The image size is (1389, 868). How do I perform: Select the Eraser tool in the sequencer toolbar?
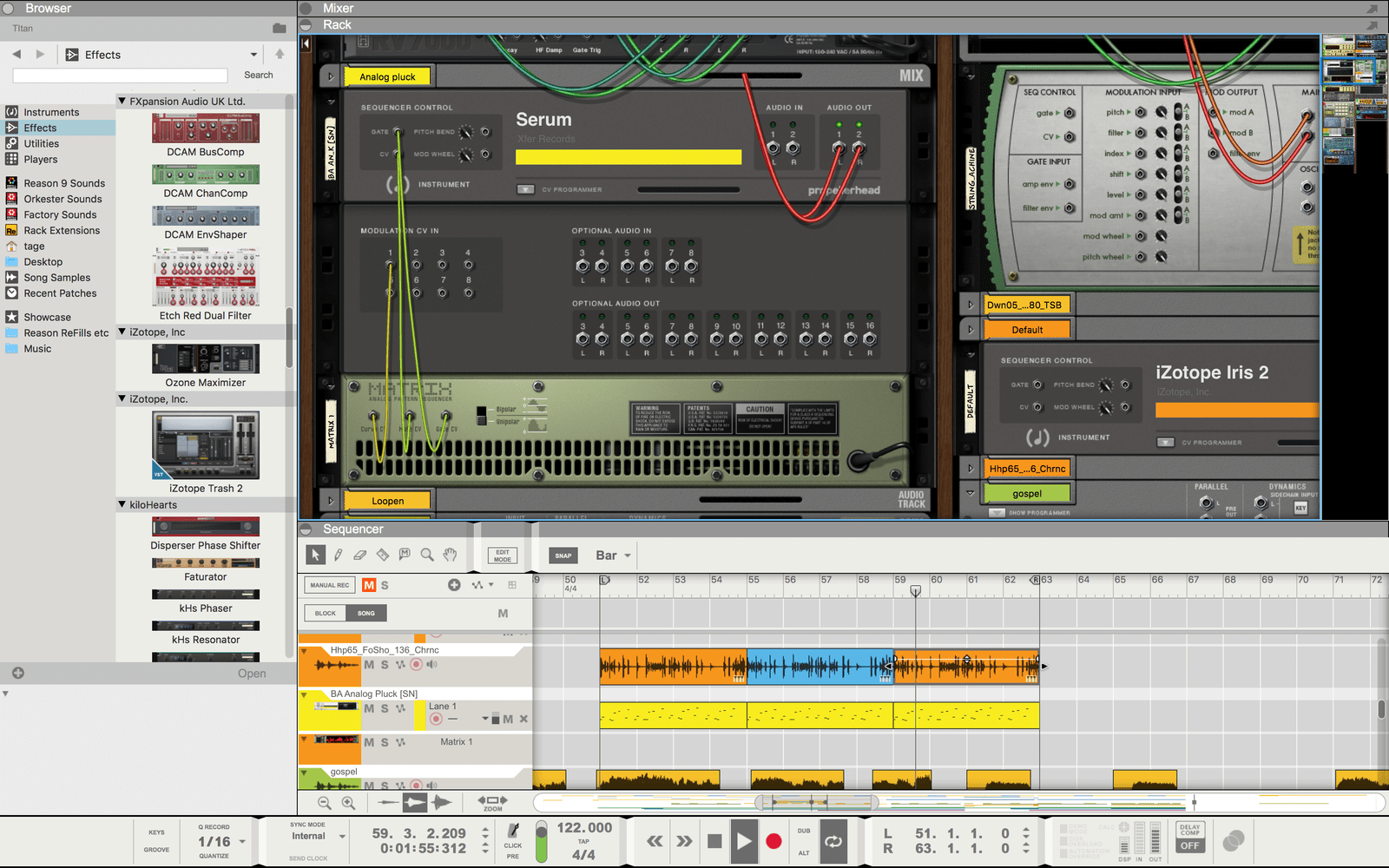(360, 554)
